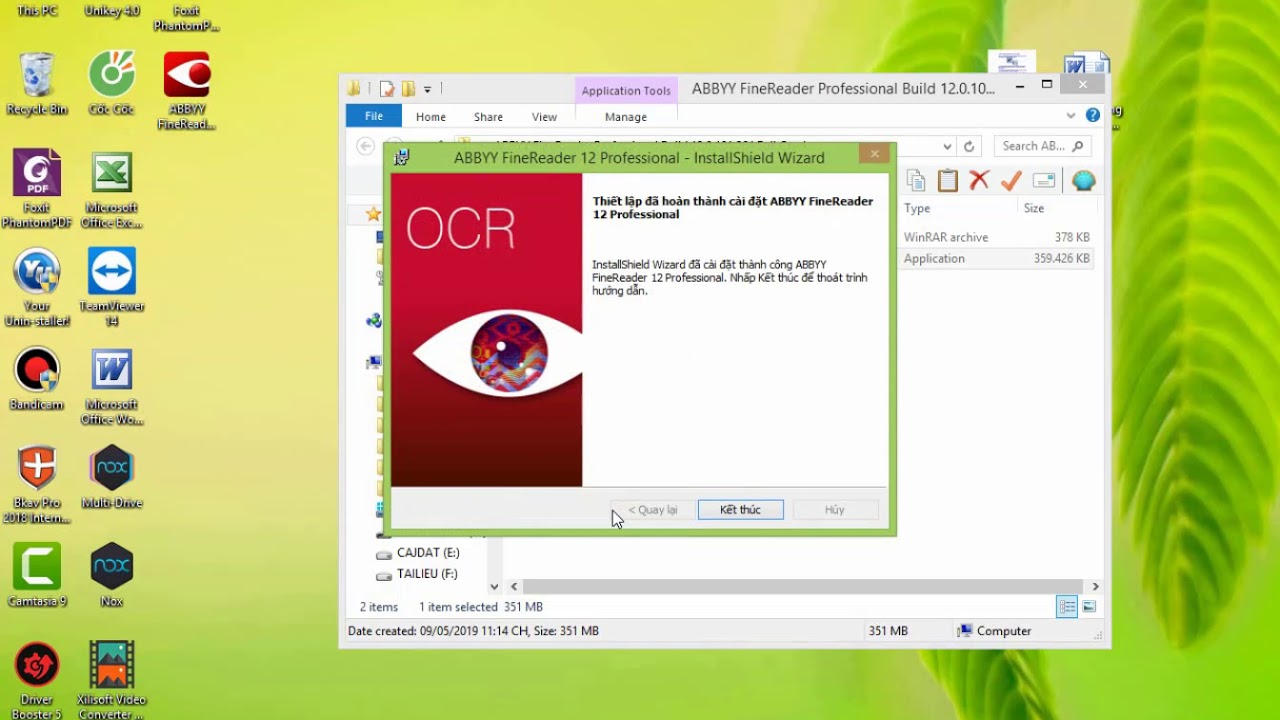Viewport: 1280px width, 720px height.
Task: Open the Manage ribbon tab
Action: pyautogui.click(x=626, y=117)
